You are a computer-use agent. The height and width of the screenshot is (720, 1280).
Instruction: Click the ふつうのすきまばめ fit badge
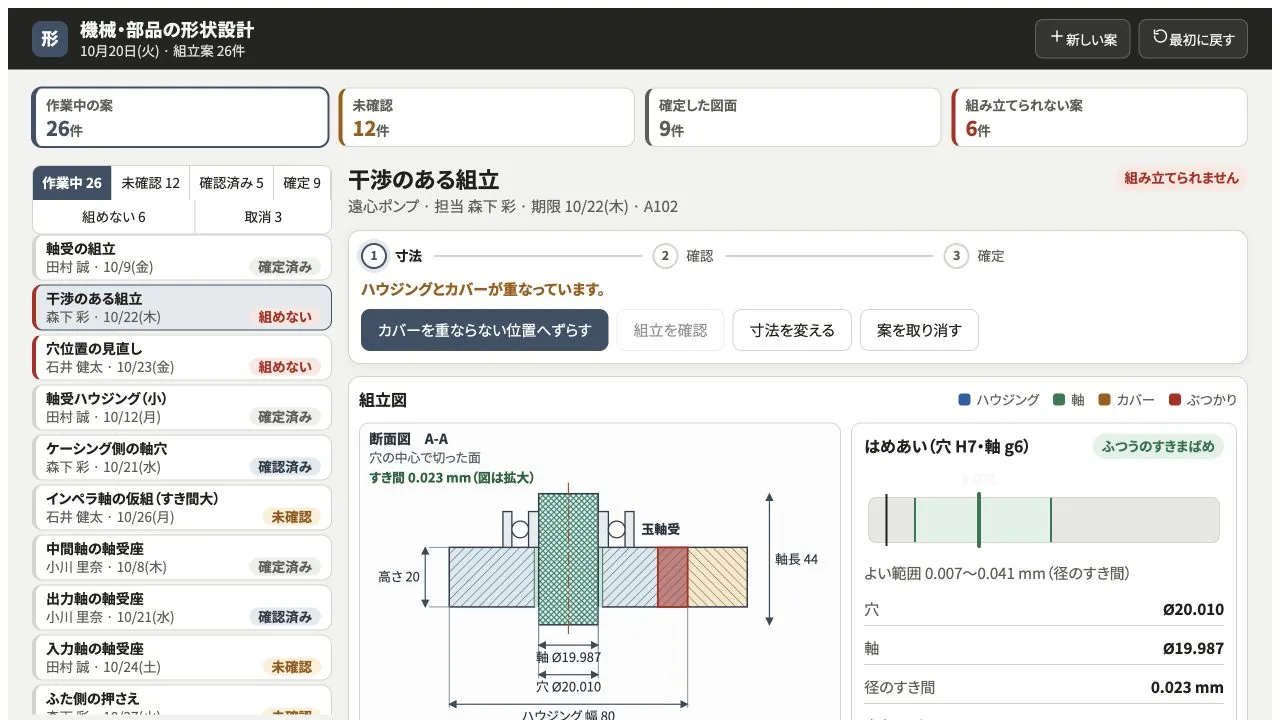point(1158,446)
